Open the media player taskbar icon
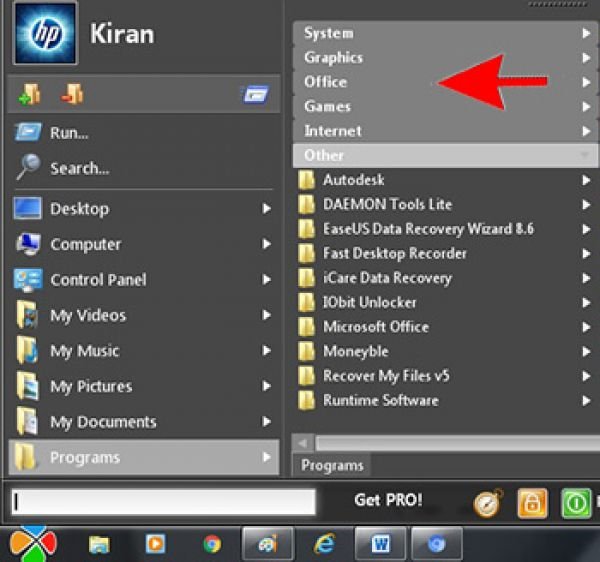The height and width of the screenshot is (562, 600). (155, 543)
